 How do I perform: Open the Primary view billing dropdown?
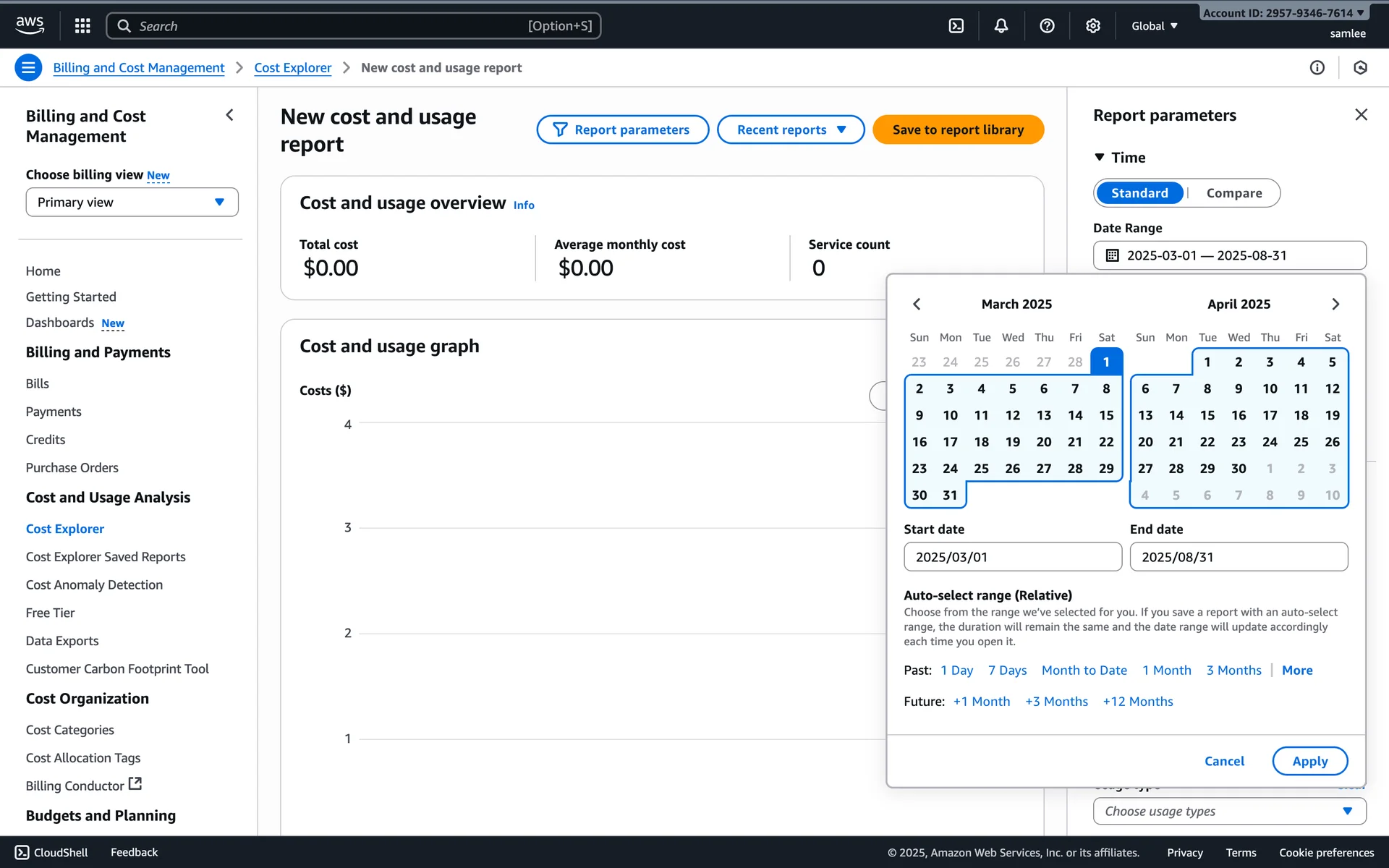click(132, 203)
